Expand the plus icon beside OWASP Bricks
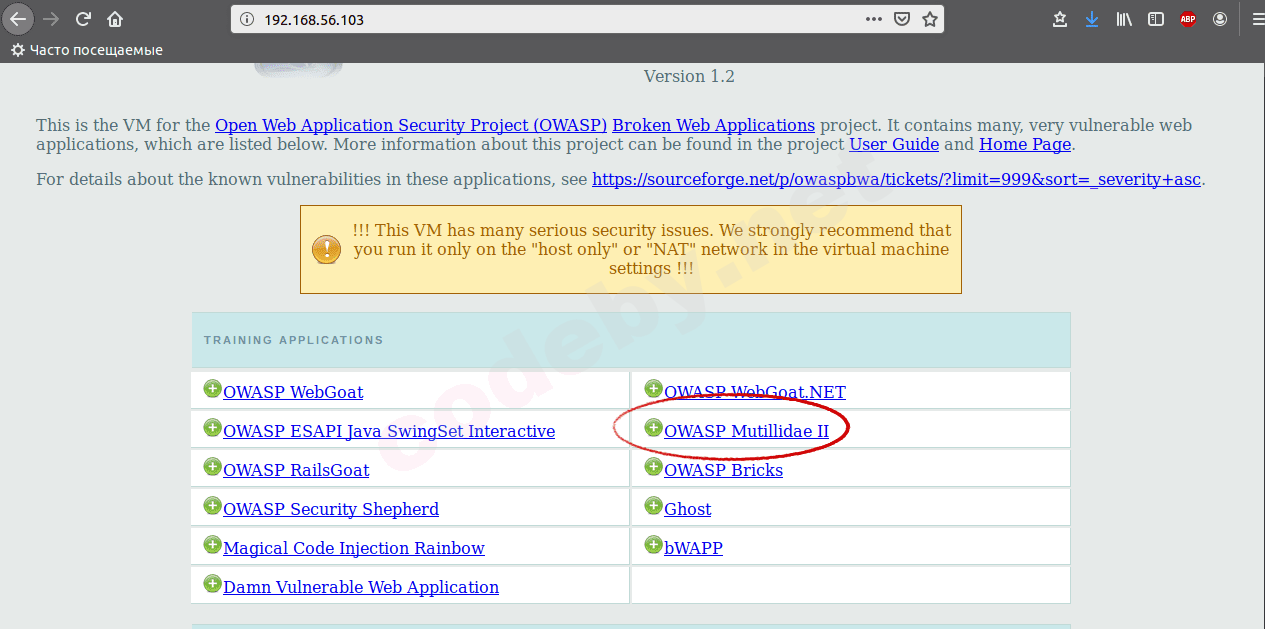The width and height of the screenshot is (1265, 629). point(653,467)
